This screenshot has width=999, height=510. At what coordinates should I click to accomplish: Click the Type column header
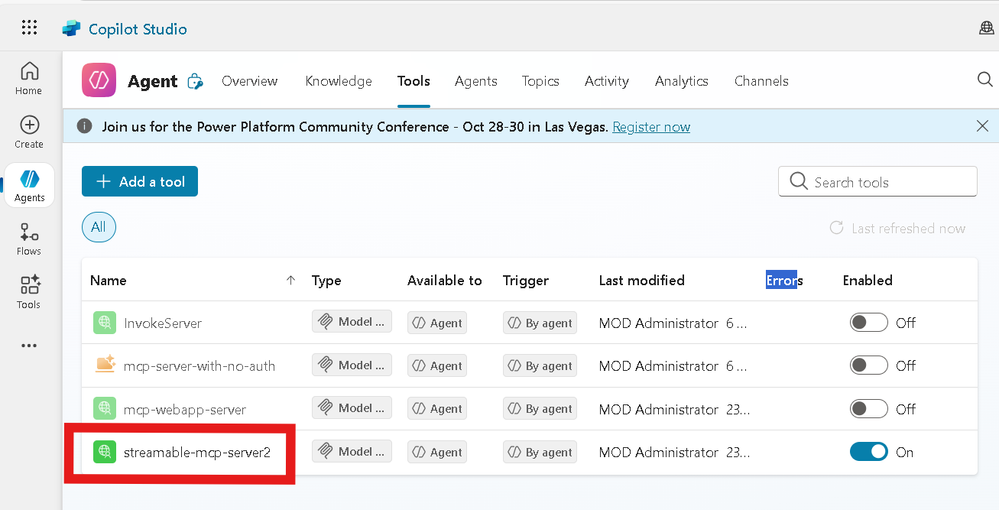point(326,280)
